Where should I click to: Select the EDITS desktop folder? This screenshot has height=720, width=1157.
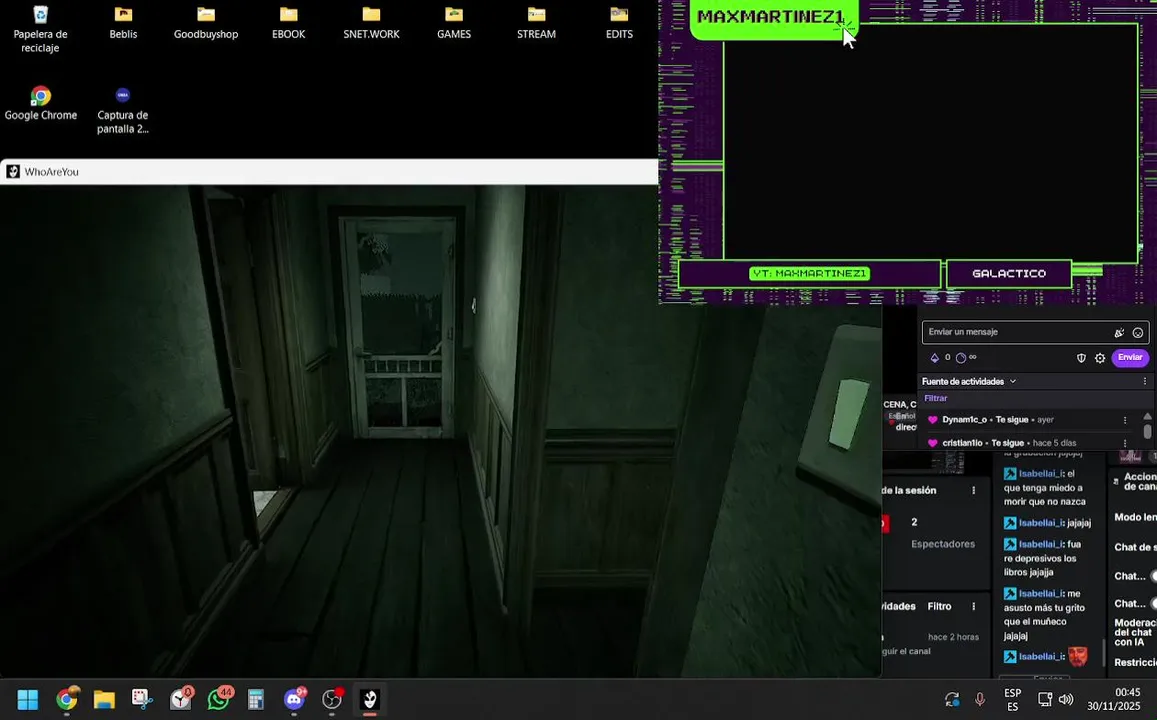tap(619, 22)
